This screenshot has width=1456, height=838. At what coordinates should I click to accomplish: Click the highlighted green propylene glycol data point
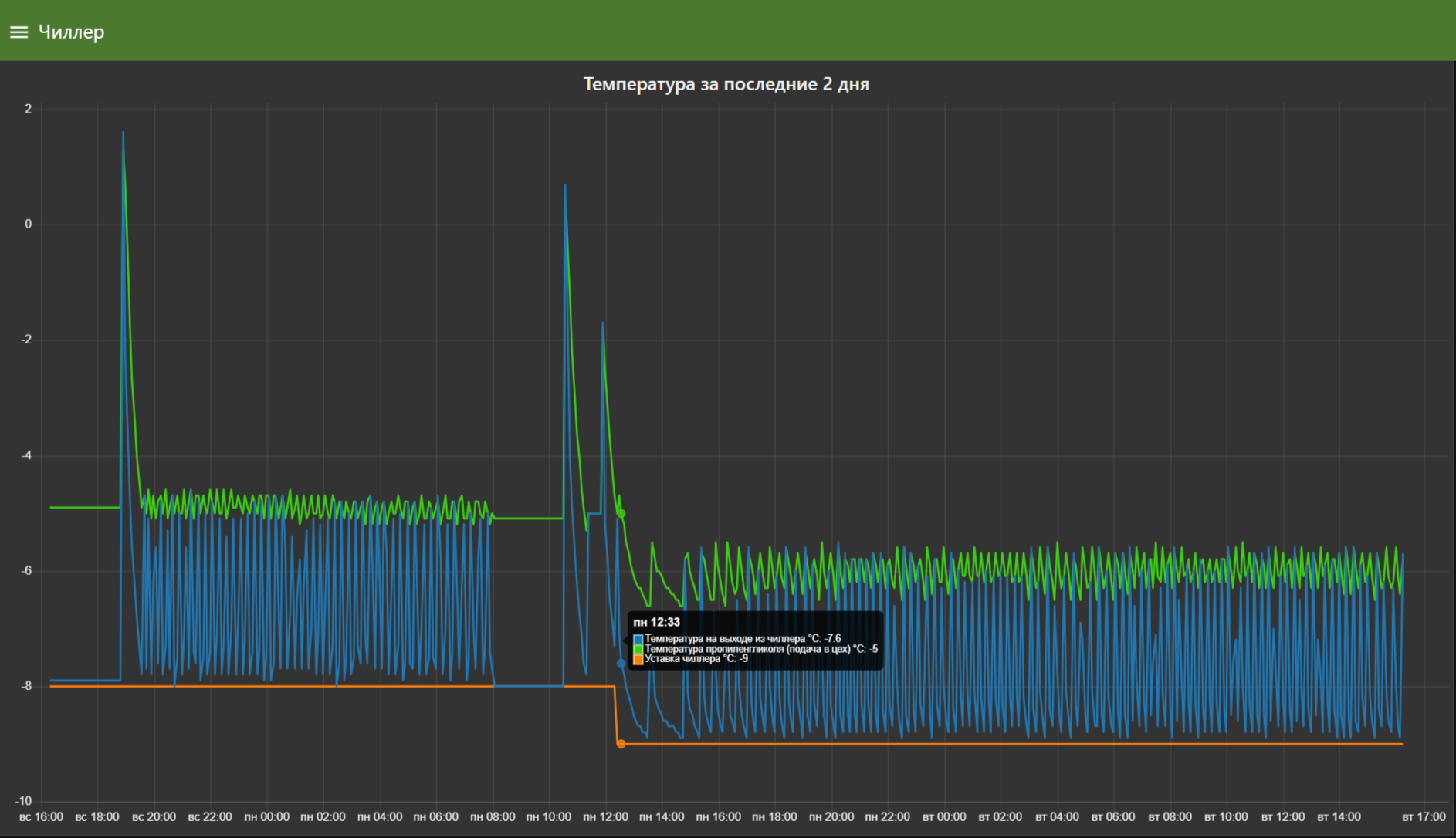[621, 513]
